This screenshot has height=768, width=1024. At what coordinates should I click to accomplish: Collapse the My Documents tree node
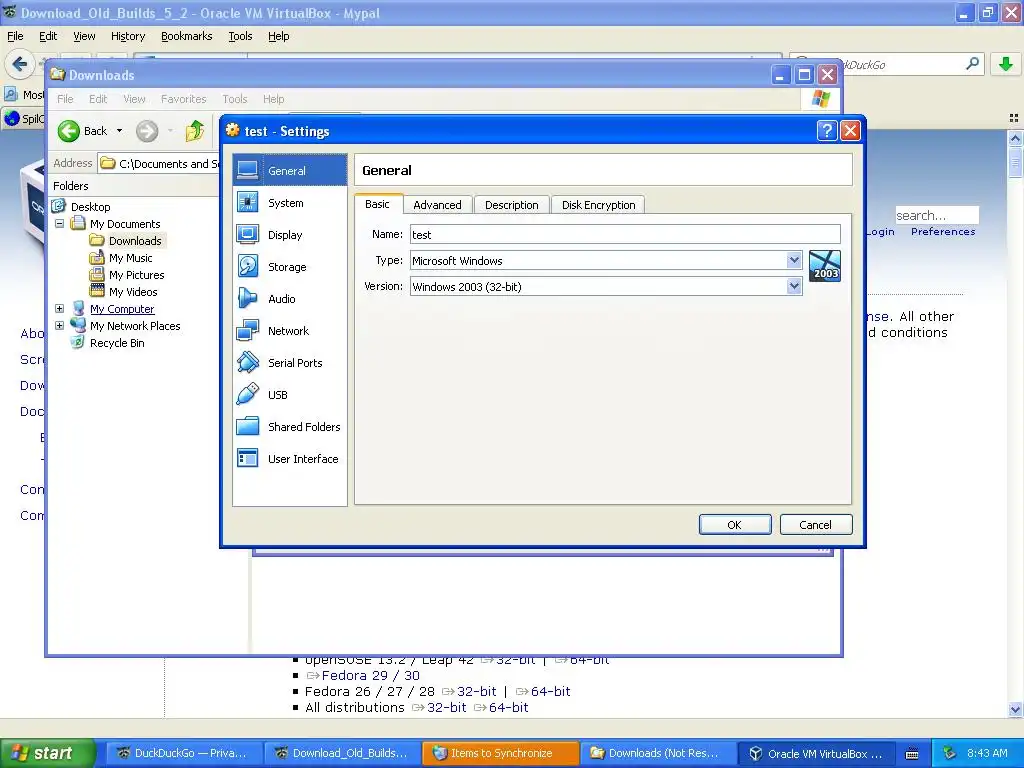point(59,223)
